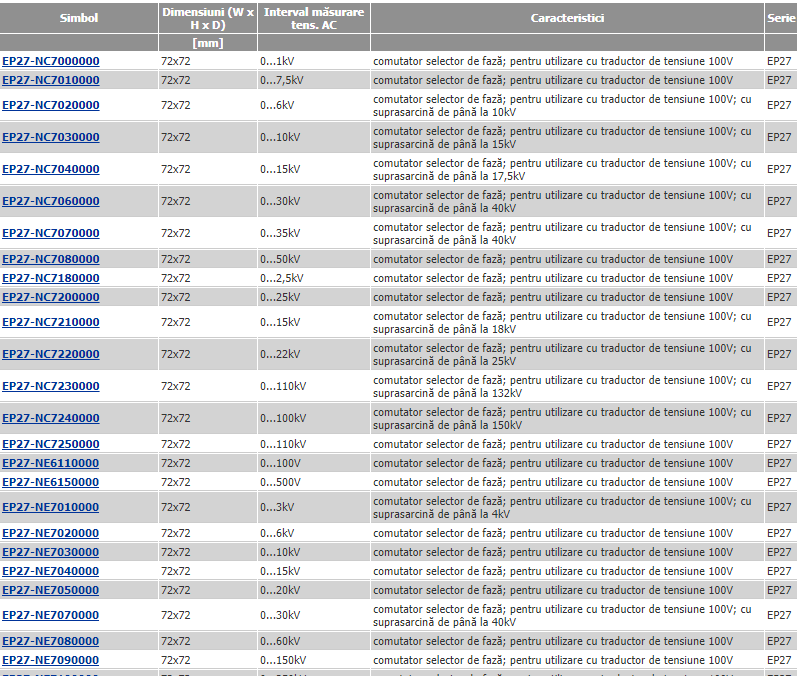Open the EP27-NE7090000 product page
The width and height of the screenshot is (797, 676).
click(x=51, y=660)
